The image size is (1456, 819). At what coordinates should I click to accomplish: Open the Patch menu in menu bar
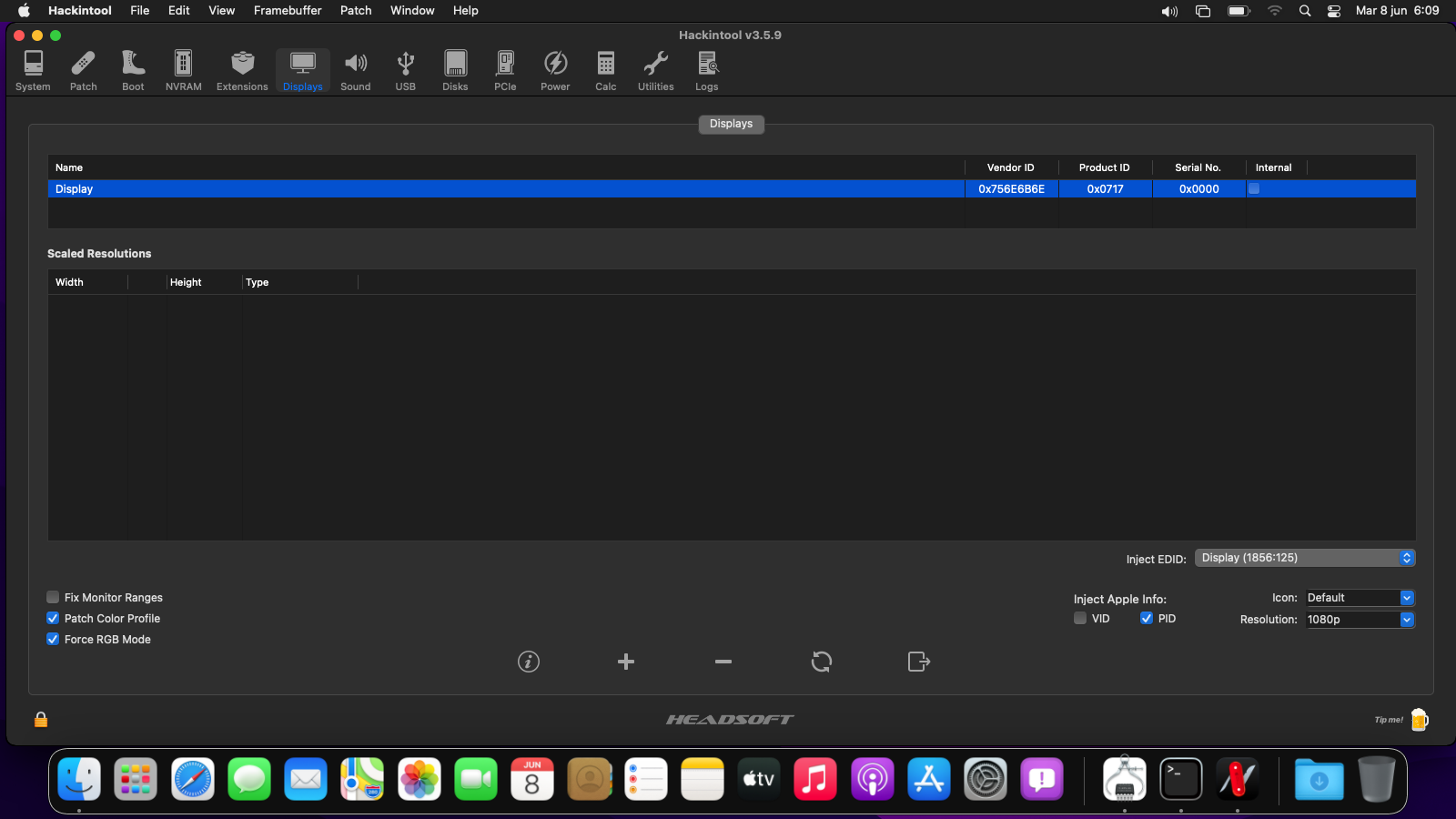tap(356, 11)
